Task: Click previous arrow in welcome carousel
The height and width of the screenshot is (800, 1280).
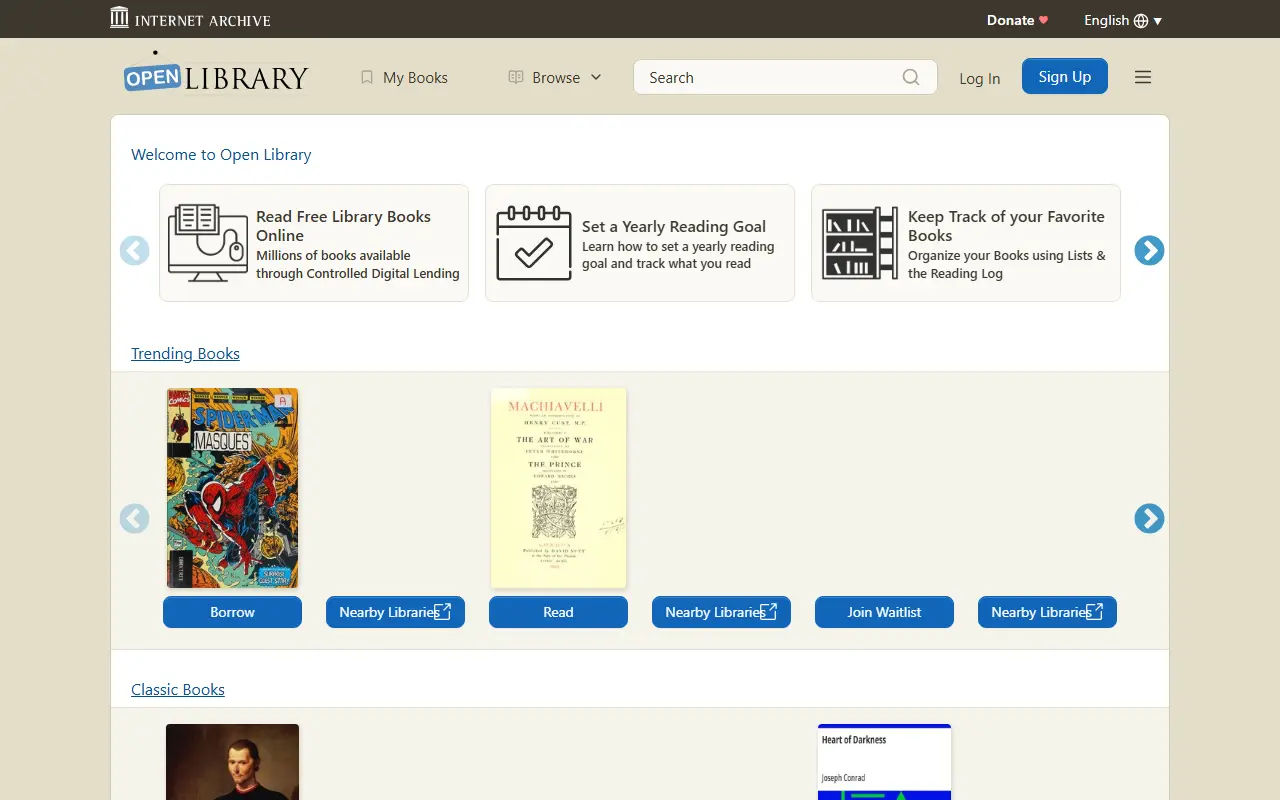Action: click(135, 250)
